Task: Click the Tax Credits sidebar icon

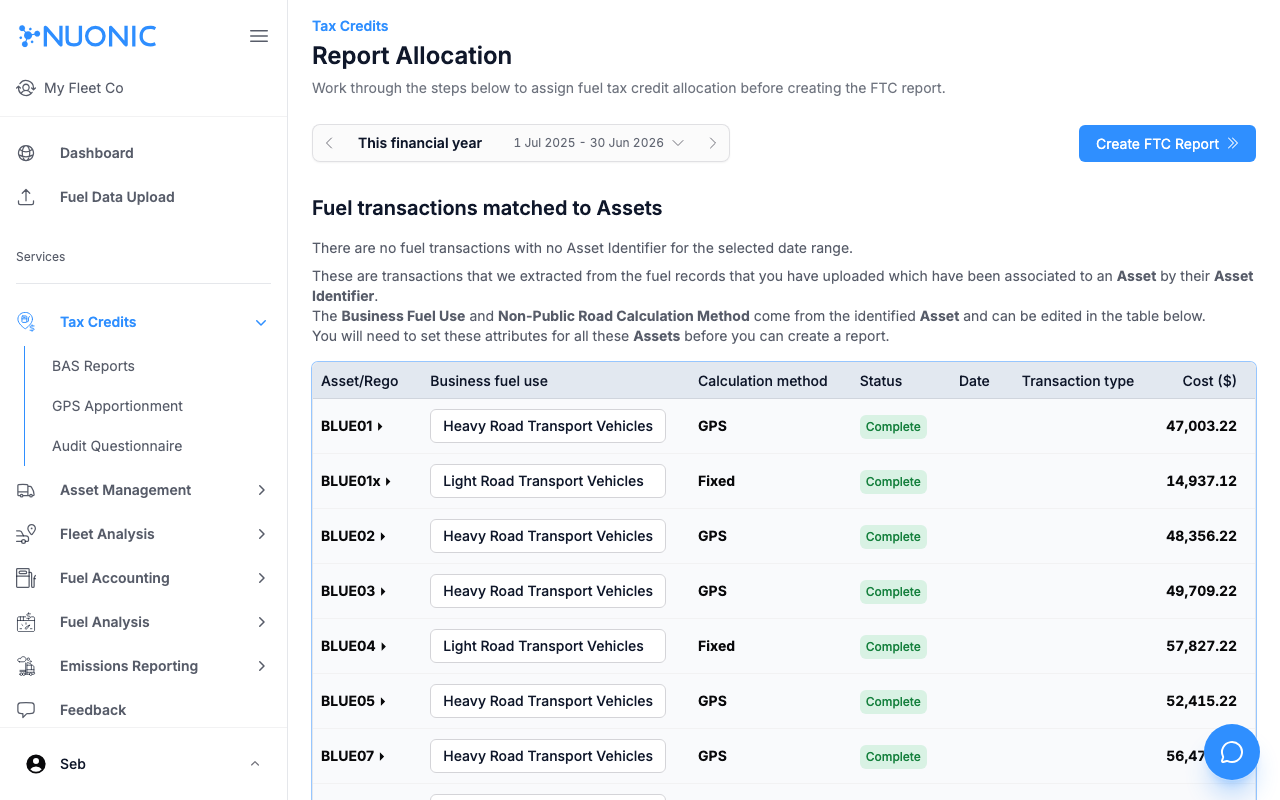Action: (26, 322)
